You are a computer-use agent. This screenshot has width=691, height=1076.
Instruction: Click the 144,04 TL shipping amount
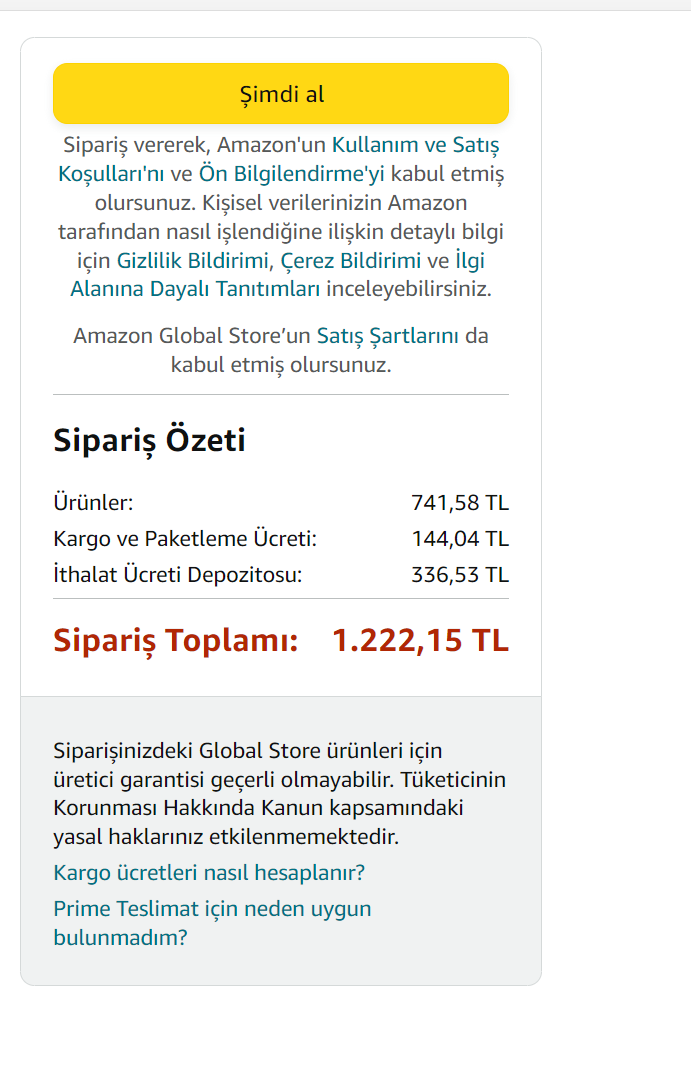(x=460, y=539)
